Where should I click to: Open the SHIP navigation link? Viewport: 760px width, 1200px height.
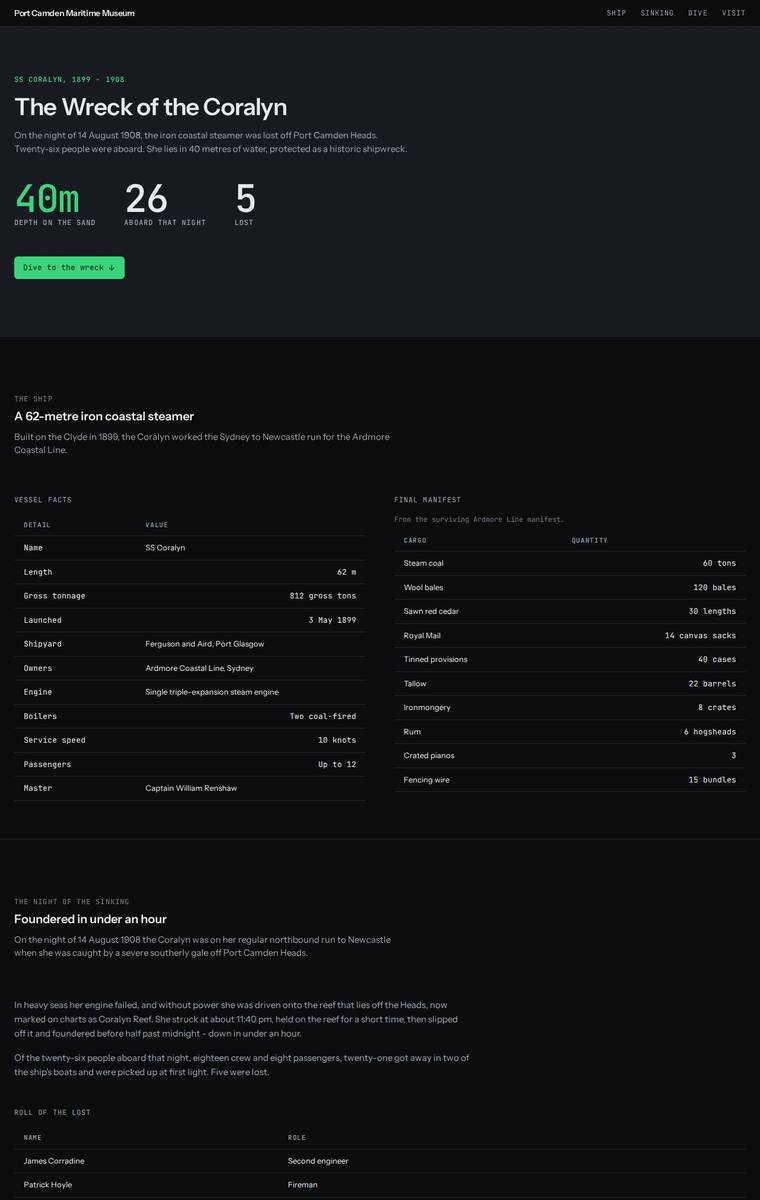pyautogui.click(x=616, y=13)
